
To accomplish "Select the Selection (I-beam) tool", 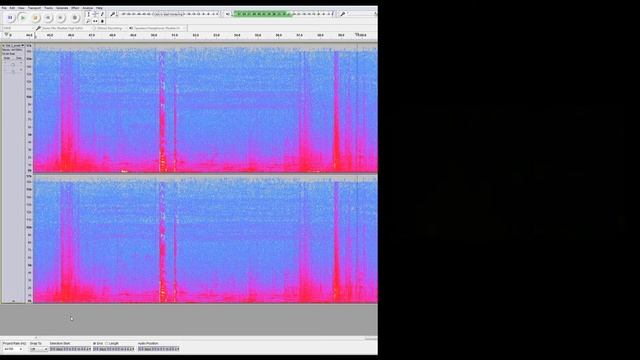I will point(88,14).
